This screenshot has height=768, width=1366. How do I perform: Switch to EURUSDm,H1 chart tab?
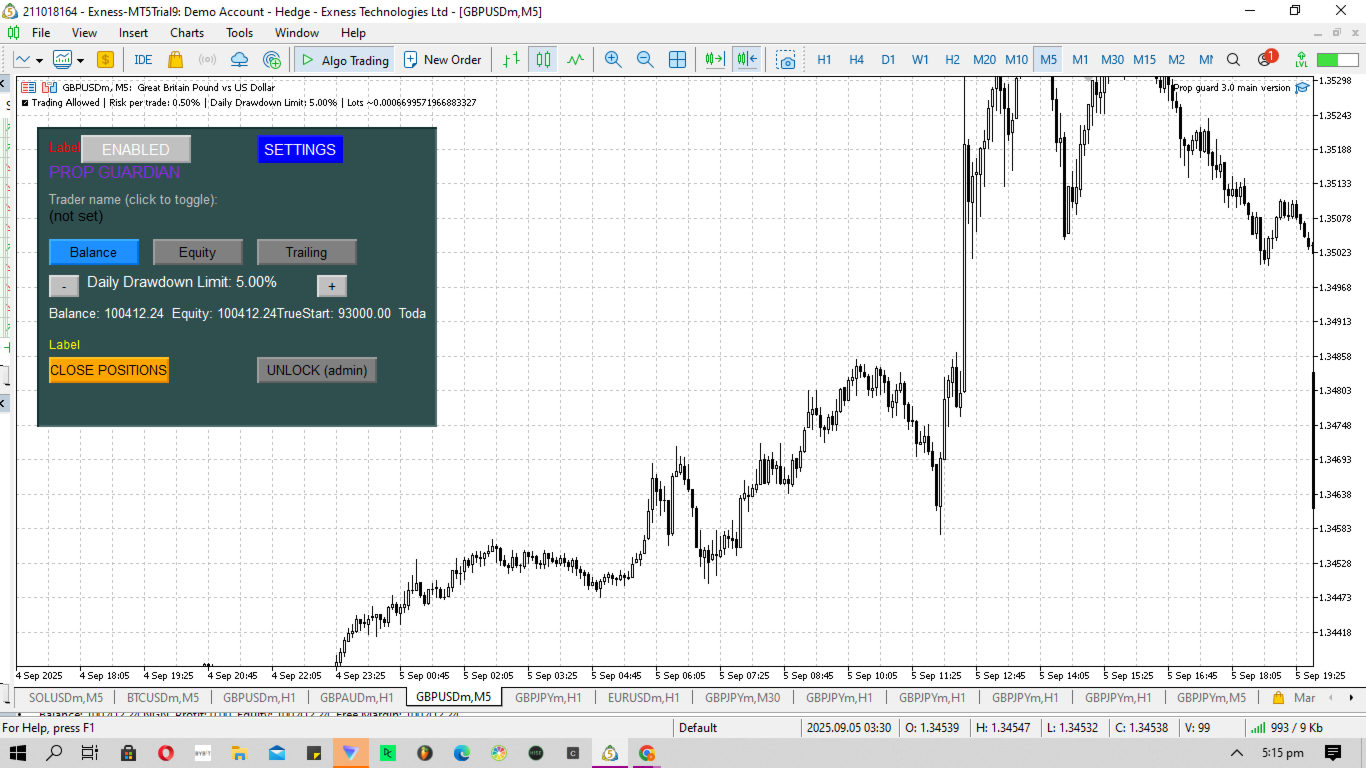(644, 698)
